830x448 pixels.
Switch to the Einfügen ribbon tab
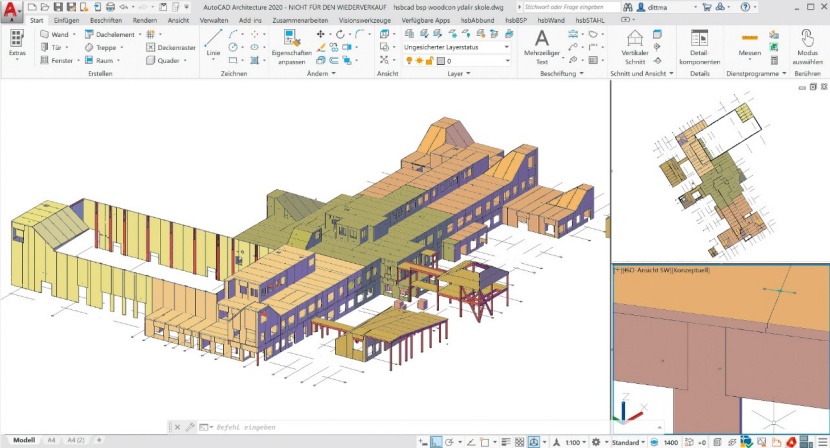[x=66, y=20]
